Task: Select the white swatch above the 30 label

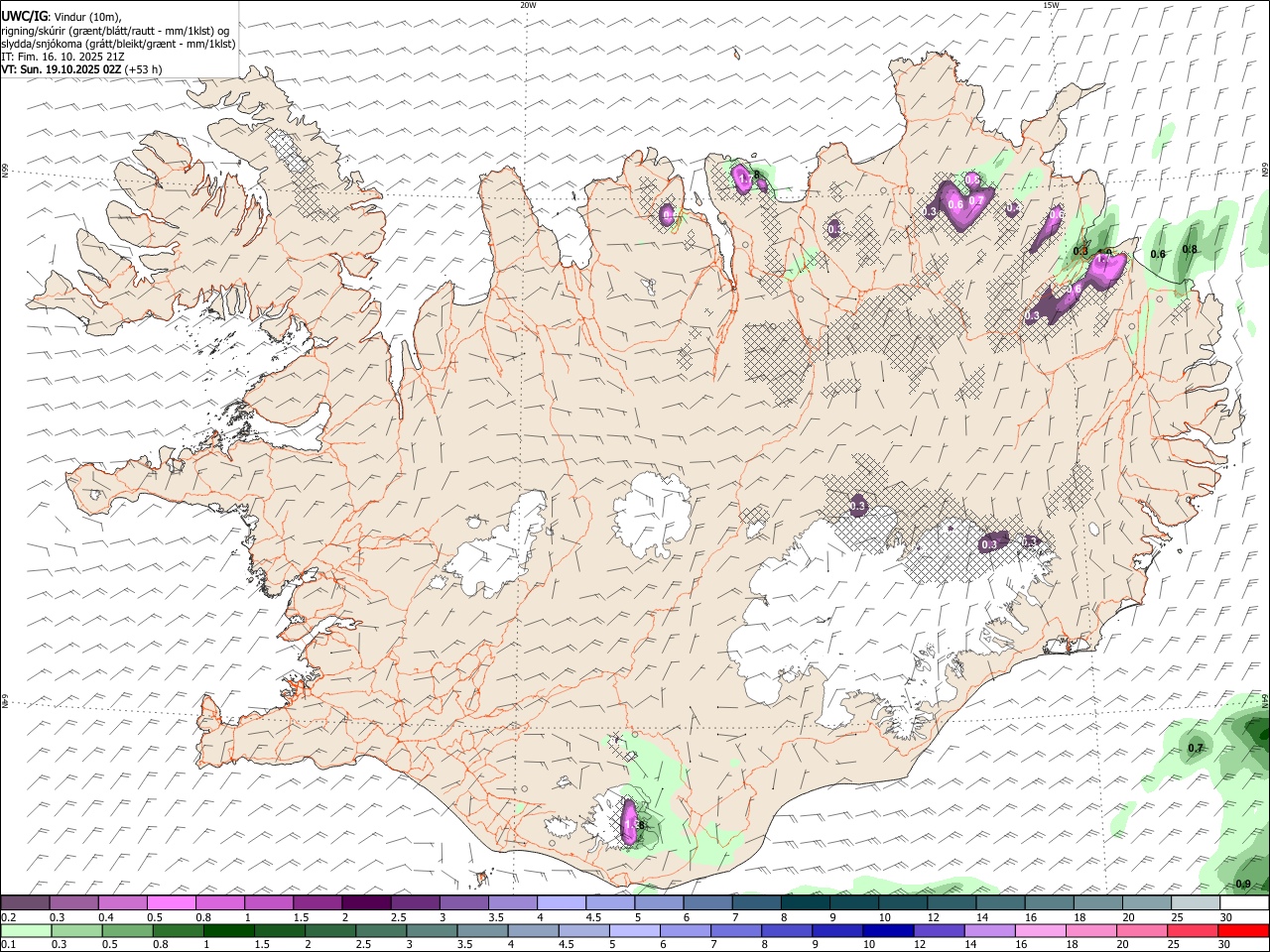Action: click(1244, 902)
